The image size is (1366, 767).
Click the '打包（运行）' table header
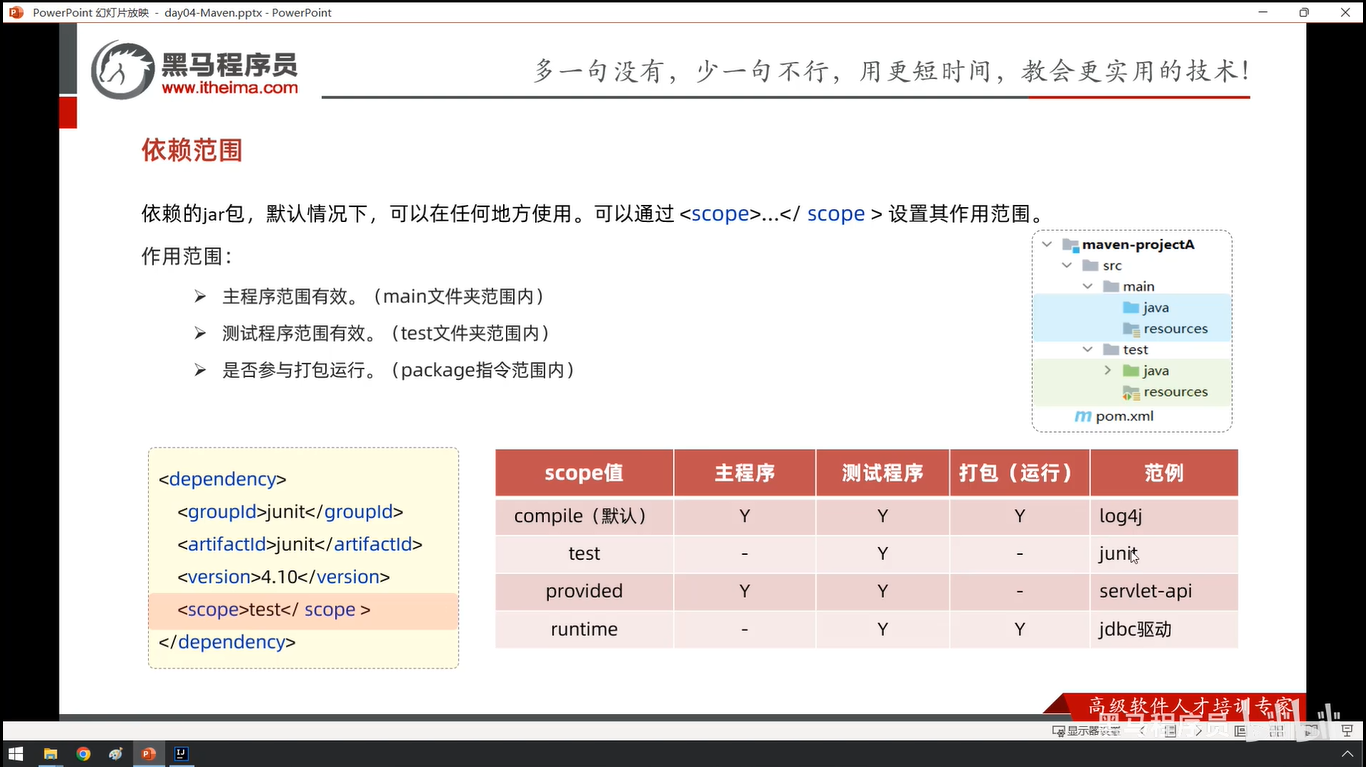click(x=1019, y=473)
